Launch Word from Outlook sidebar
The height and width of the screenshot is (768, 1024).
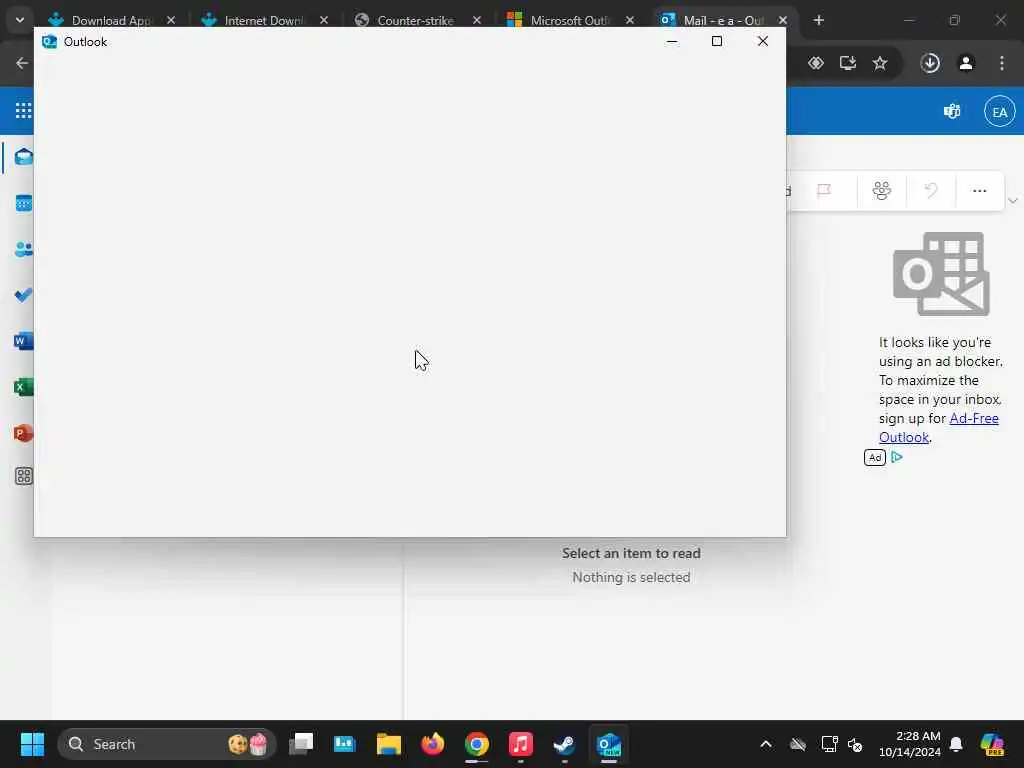(24, 341)
